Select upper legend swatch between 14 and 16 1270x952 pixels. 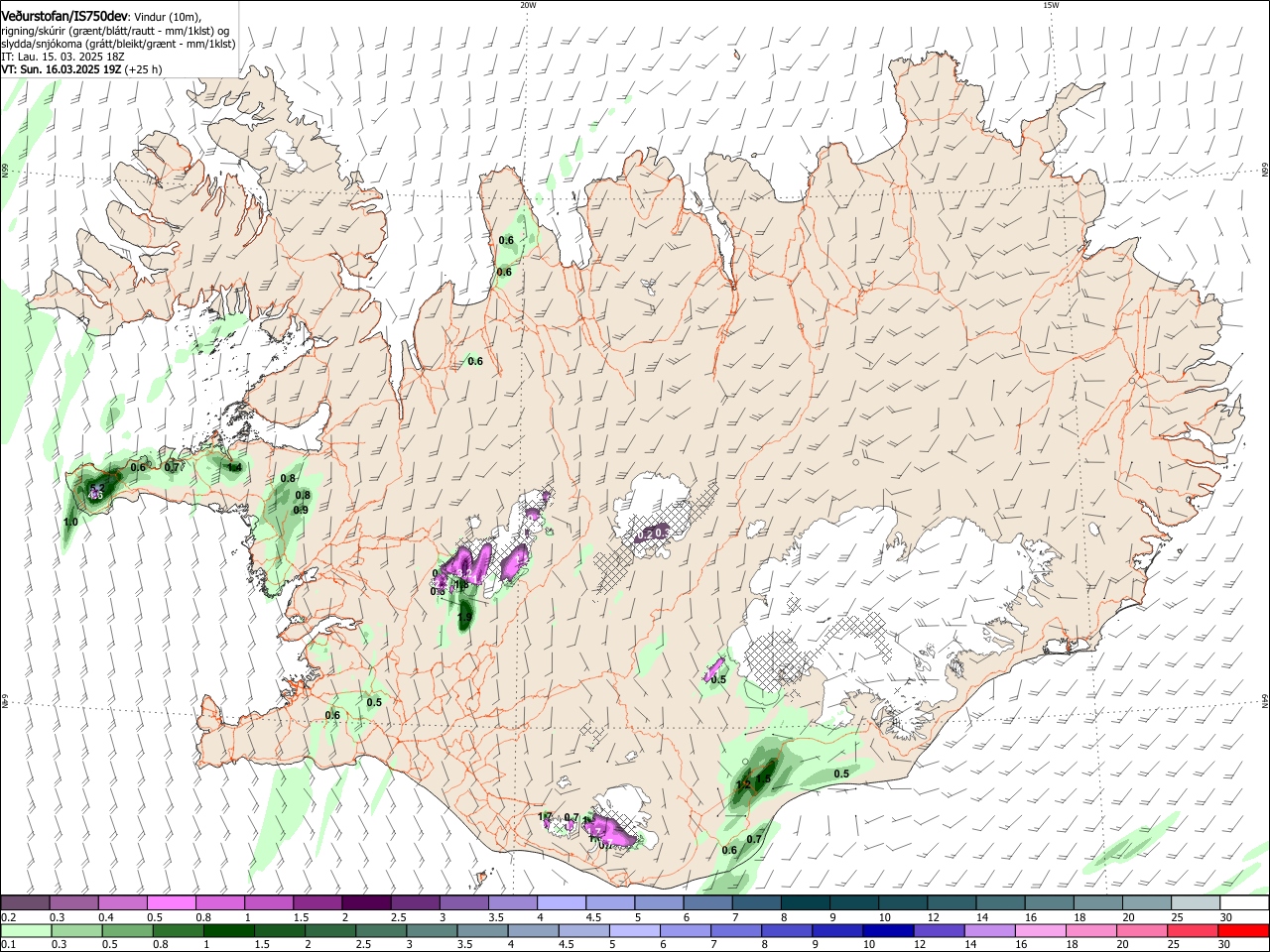(1001, 903)
